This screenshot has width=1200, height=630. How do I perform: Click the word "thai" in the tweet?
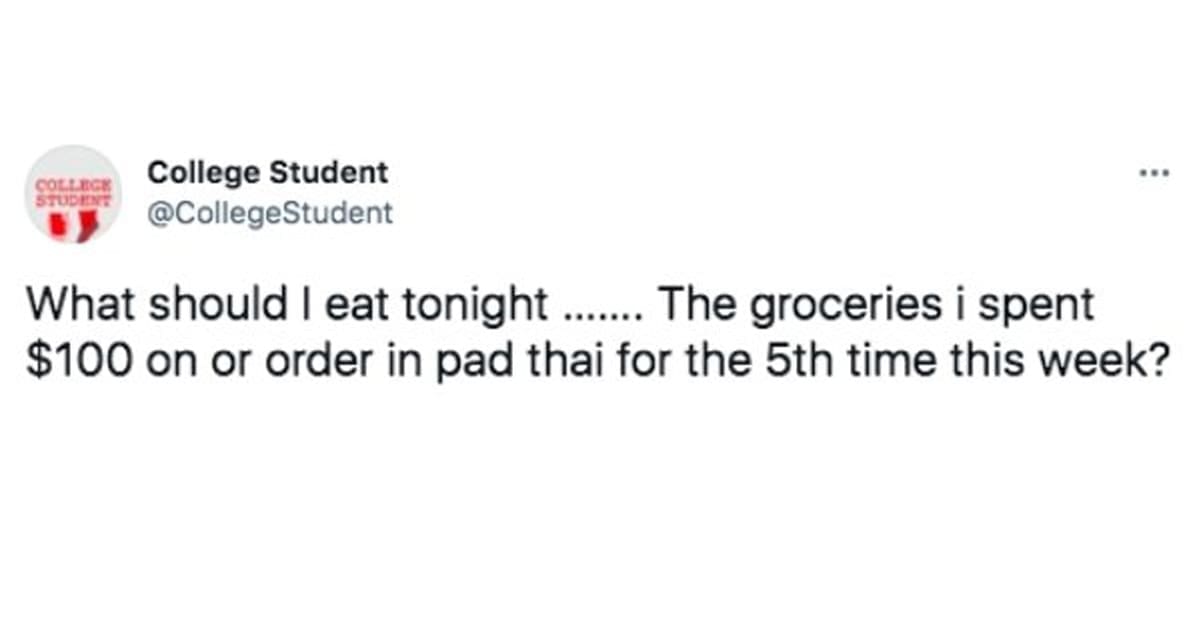[546, 359]
